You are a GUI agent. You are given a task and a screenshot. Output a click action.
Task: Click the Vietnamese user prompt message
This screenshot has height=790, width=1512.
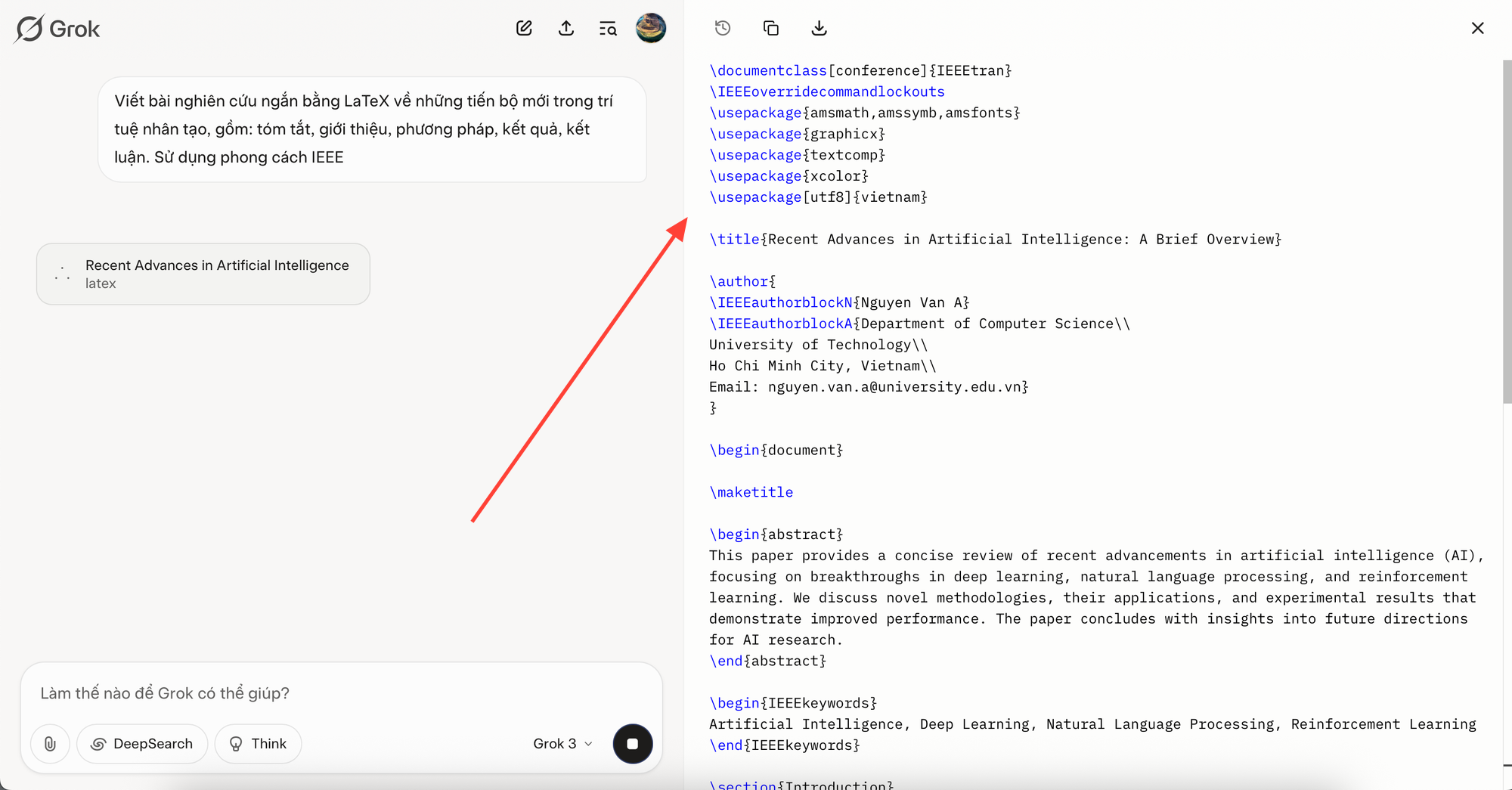[372, 129]
